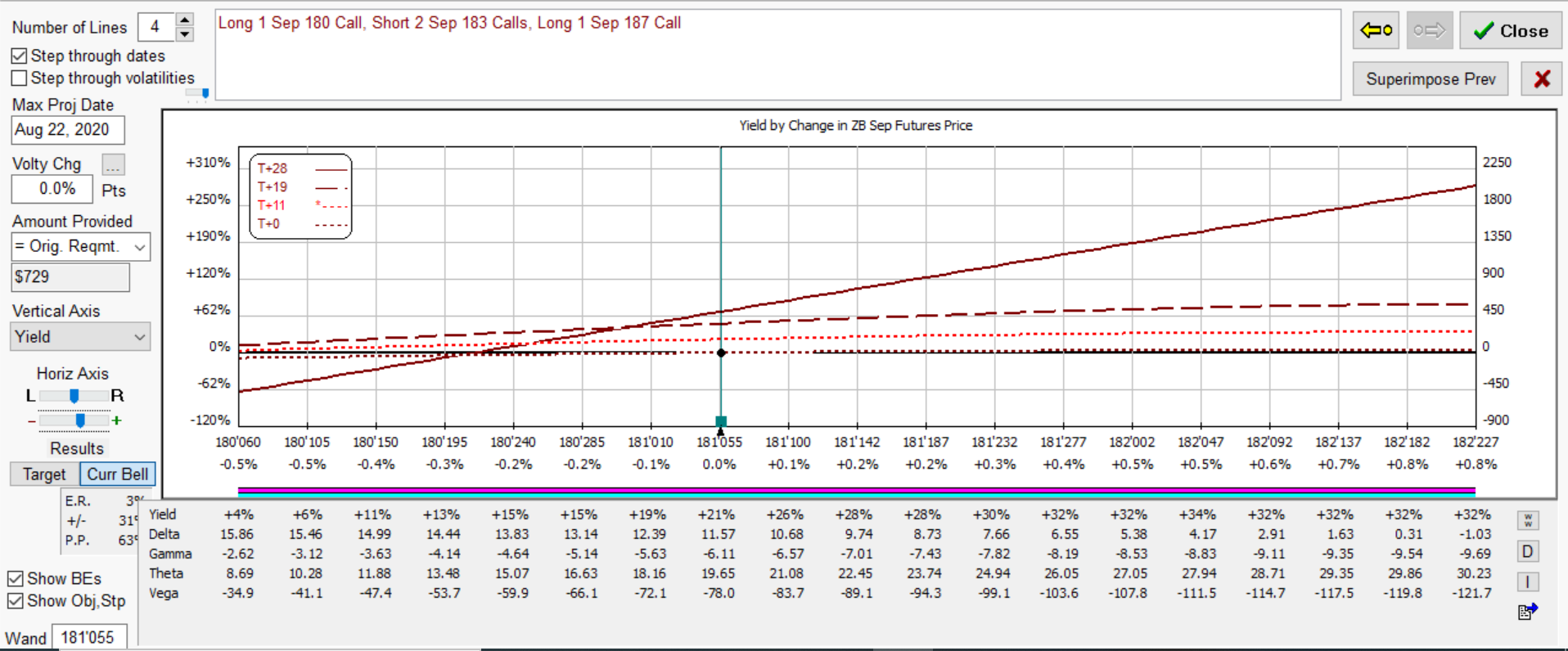Click the red X cancel button
The height and width of the screenshot is (651, 1568).
pyautogui.click(x=1542, y=79)
